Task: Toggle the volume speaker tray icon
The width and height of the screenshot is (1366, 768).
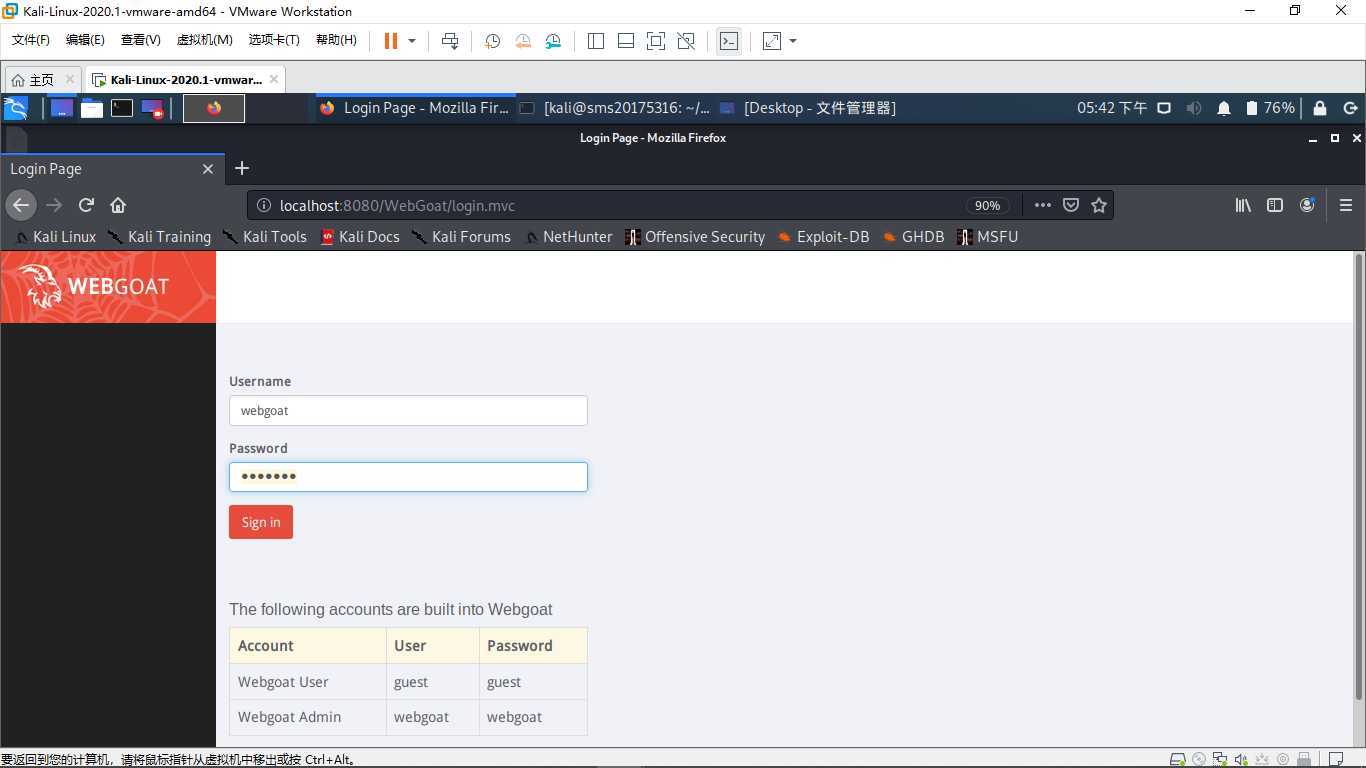Action: tap(1194, 108)
